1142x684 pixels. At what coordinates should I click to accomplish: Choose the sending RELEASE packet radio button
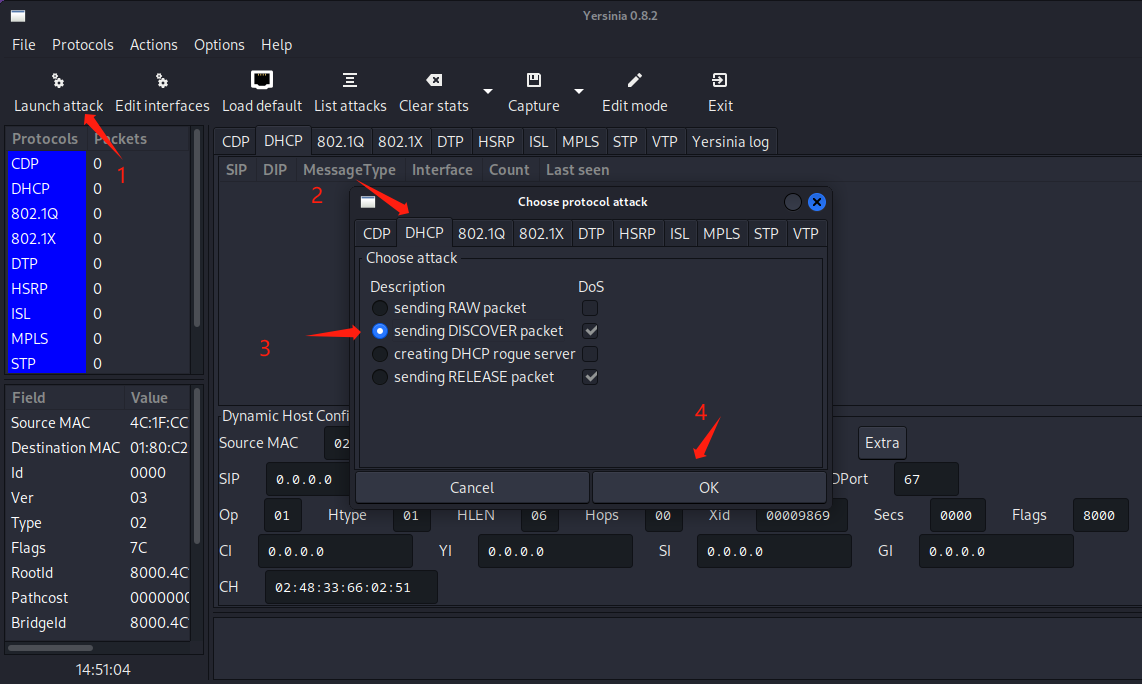click(380, 377)
